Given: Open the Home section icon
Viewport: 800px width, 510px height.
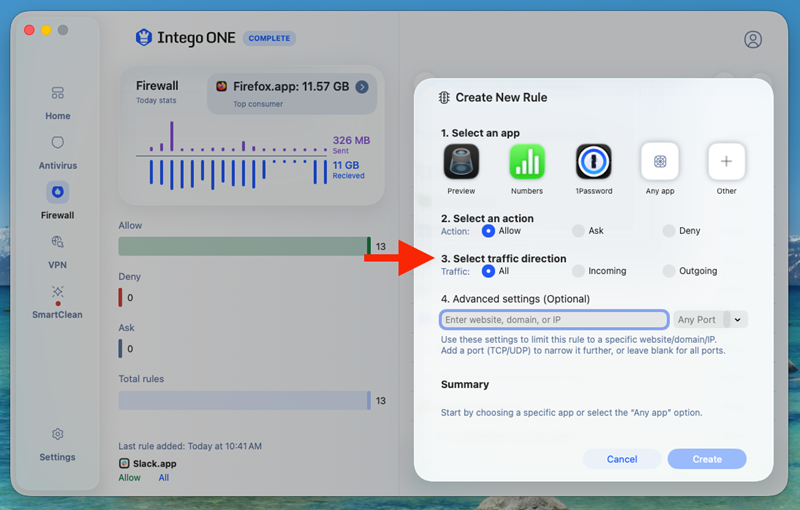Looking at the screenshot, I should tap(58, 93).
